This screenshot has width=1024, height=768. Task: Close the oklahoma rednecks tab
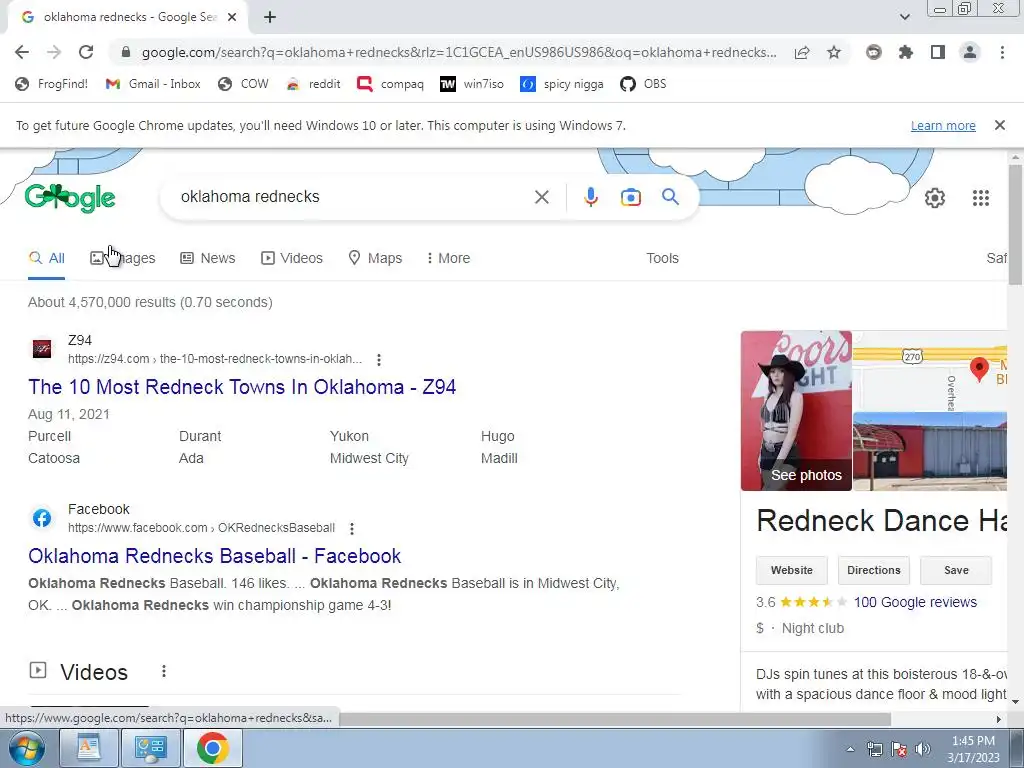pyautogui.click(x=232, y=18)
